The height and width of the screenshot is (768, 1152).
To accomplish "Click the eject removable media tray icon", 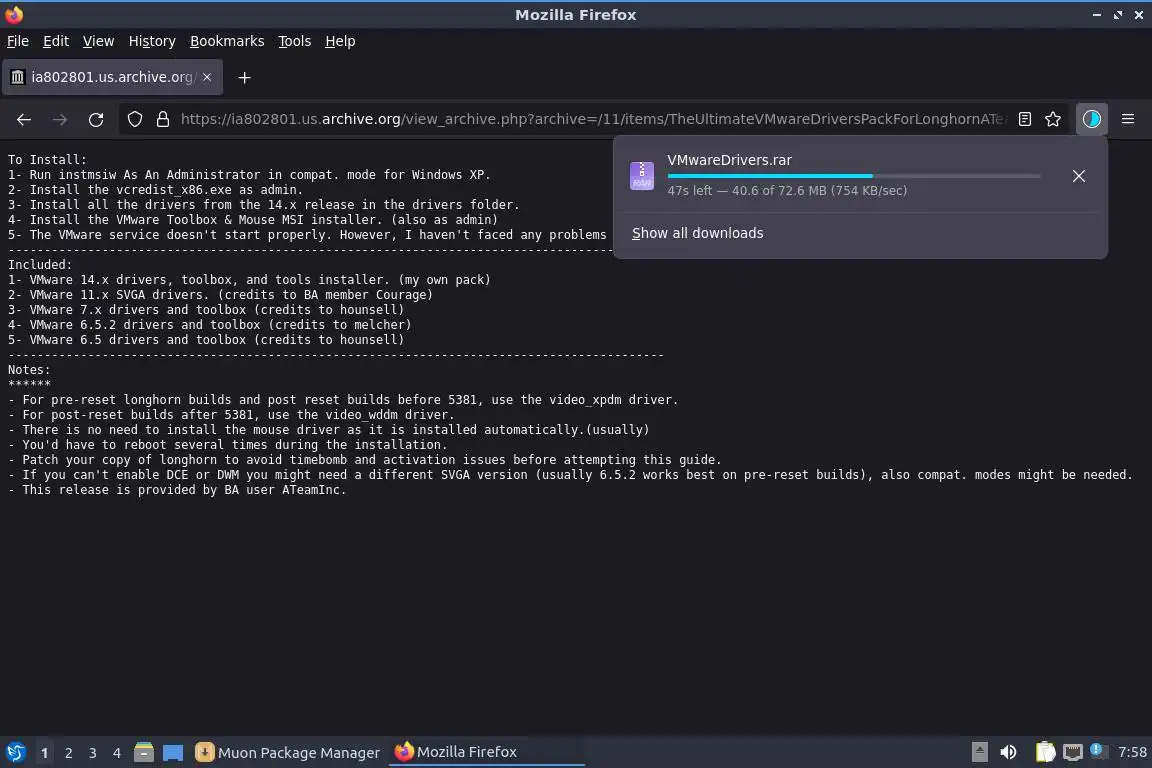I will [x=979, y=752].
